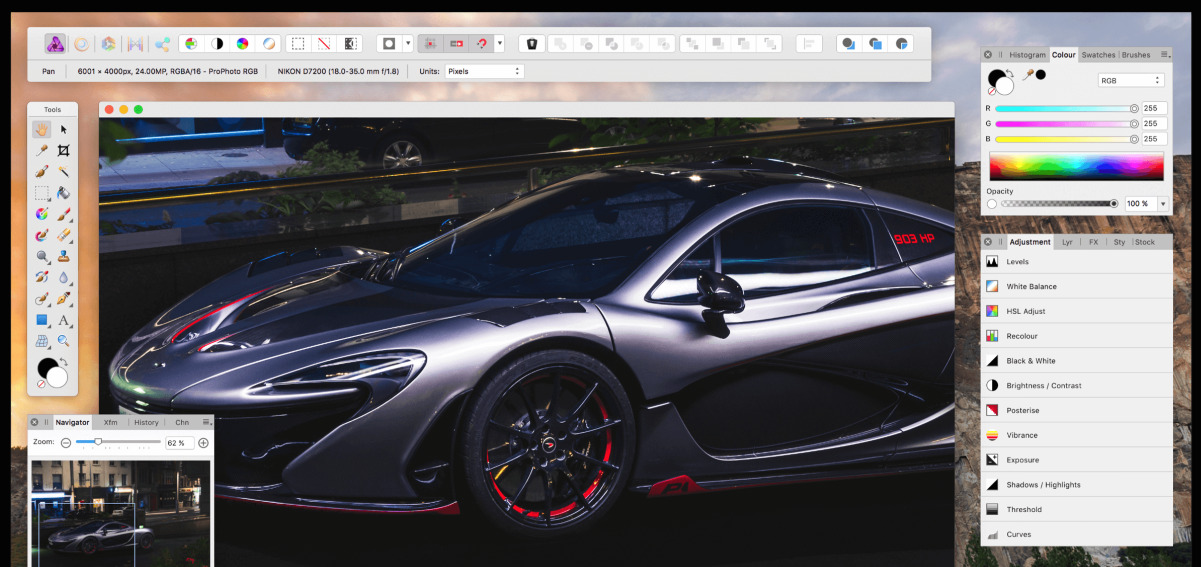1201x567 pixels.
Task: Switch to the Tone Mapping Persona
Action: click(x=136, y=44)
